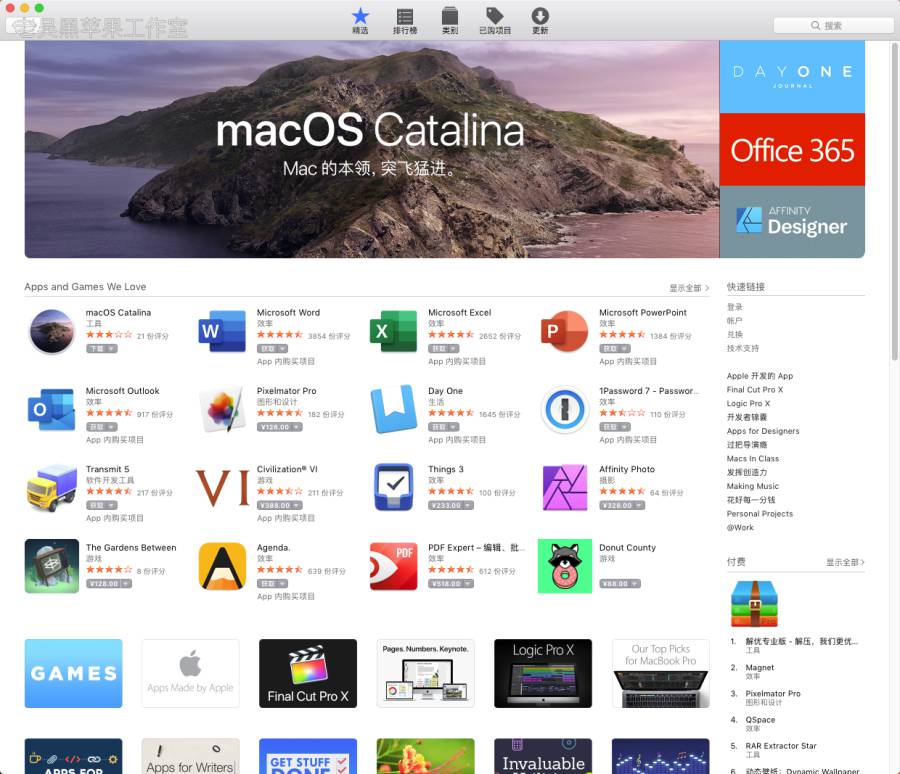The width and height of the screenshot is (900, 774).
Task: Open the Support quick link
Action: [743, 348]
